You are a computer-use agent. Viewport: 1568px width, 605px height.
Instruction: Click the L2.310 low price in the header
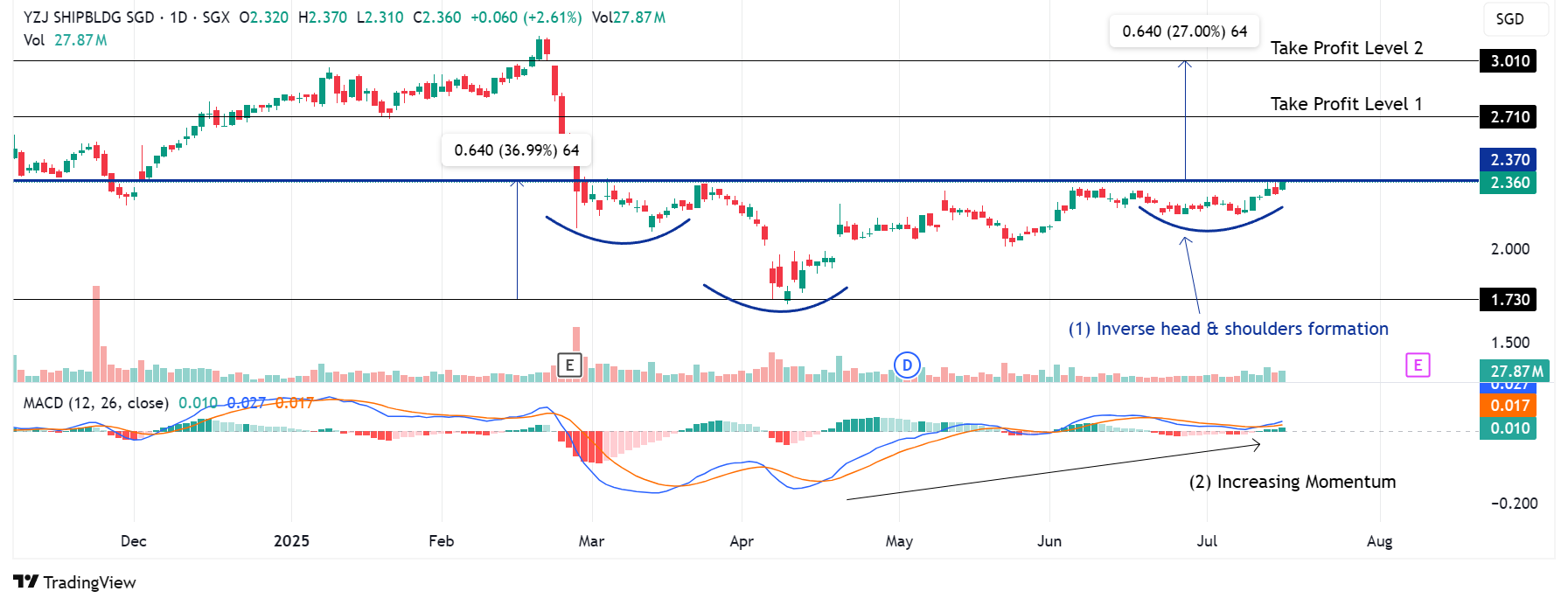(380, 17)
